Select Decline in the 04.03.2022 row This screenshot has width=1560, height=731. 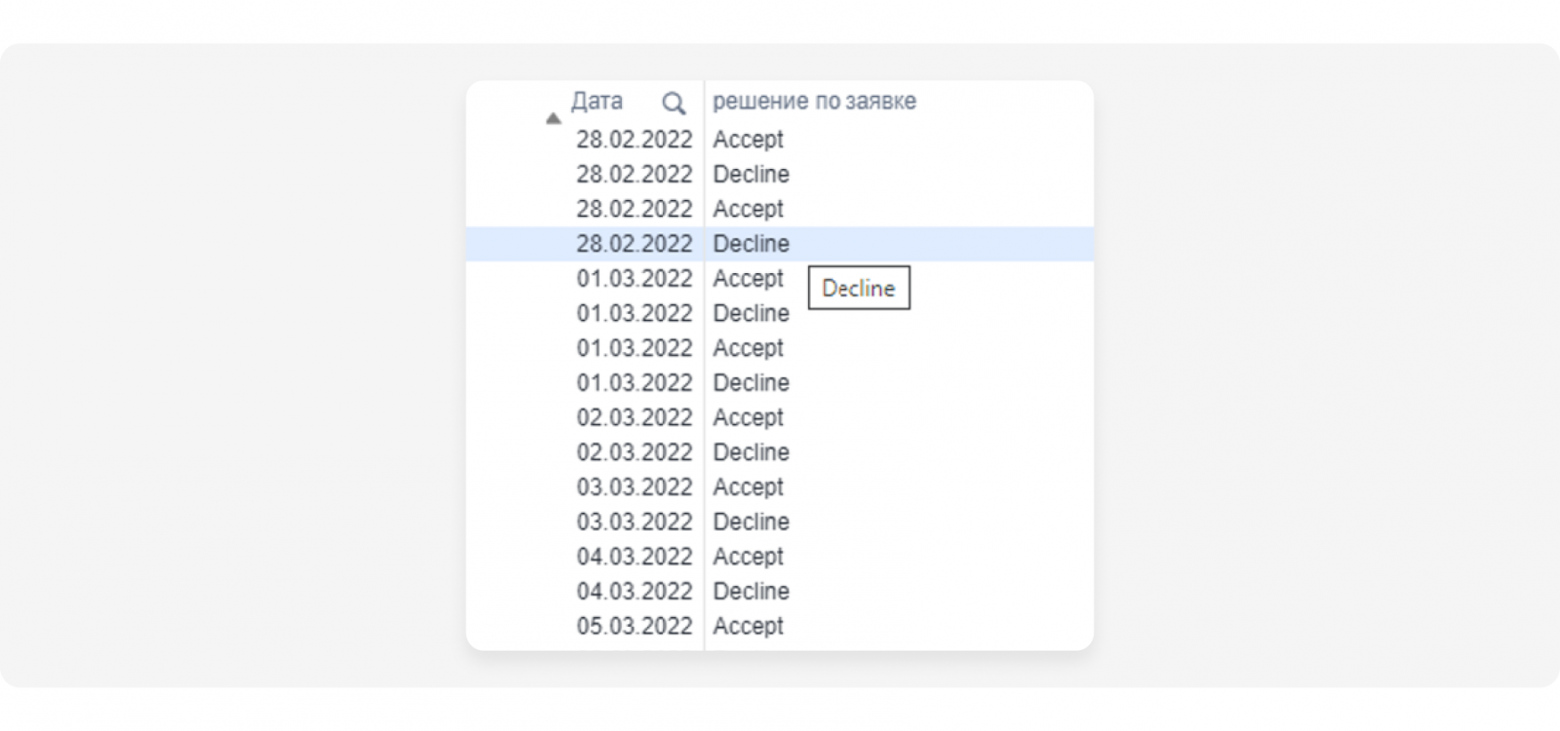(x=751, y=591)
